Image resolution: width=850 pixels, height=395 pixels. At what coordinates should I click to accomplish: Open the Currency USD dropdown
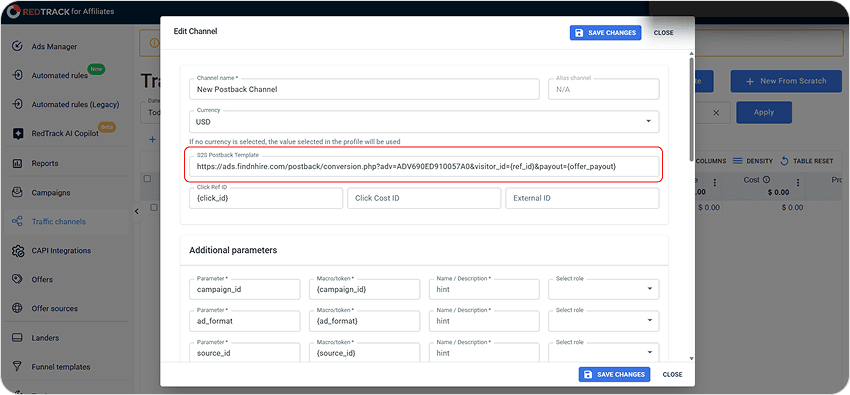click(424, 121)
